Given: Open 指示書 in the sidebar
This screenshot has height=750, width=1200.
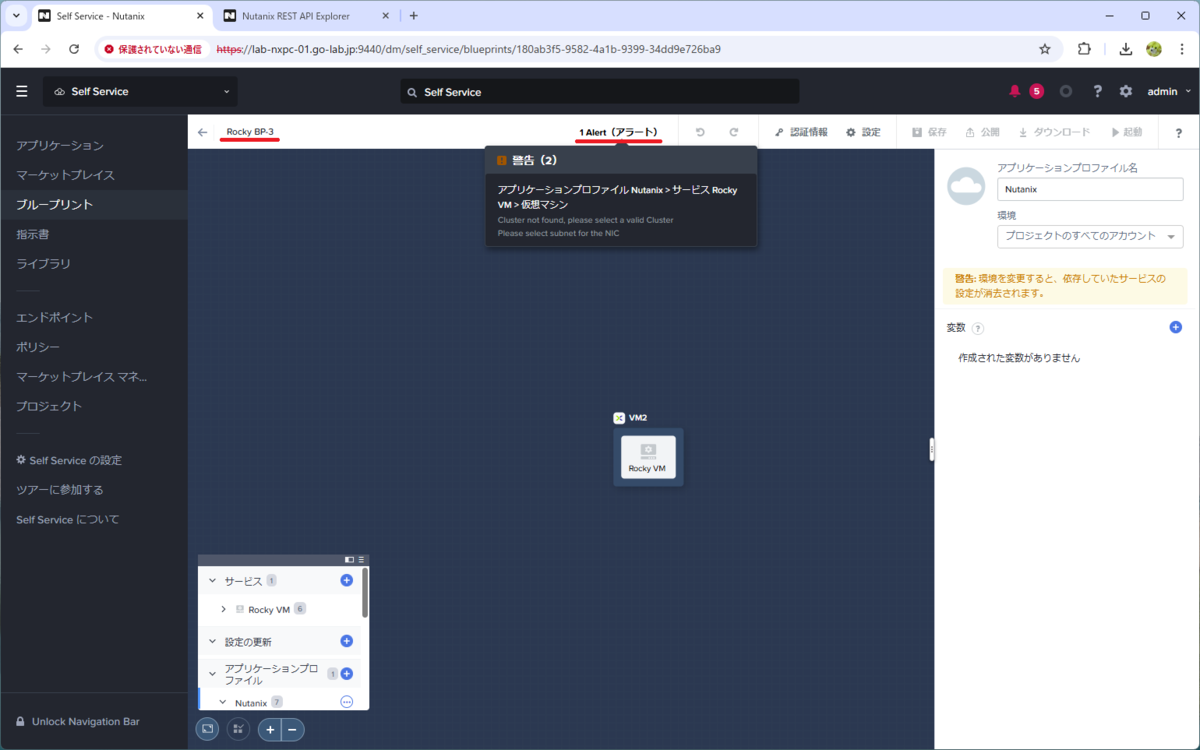Looking at the screenshot, I should (x=33, y=234).
